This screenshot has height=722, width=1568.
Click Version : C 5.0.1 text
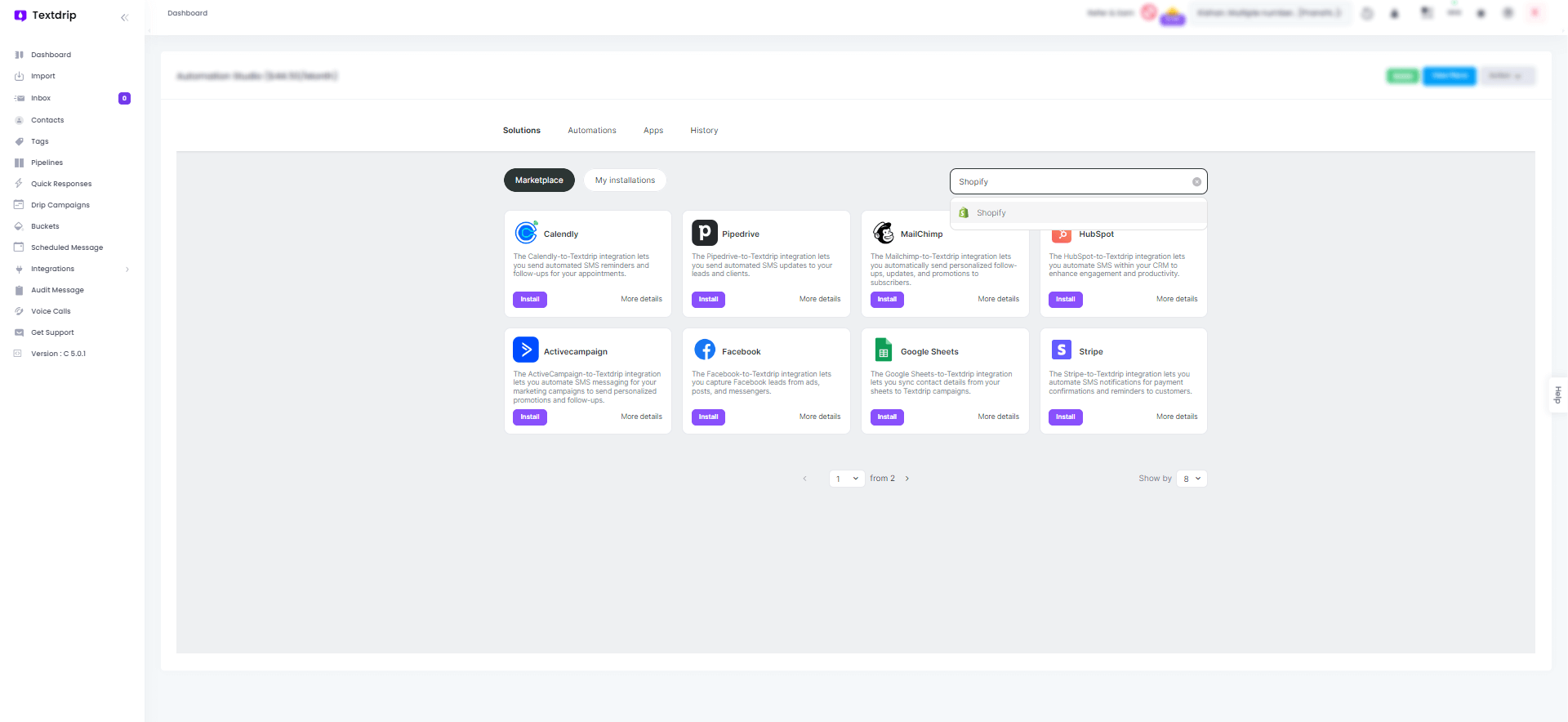[58, 354]
